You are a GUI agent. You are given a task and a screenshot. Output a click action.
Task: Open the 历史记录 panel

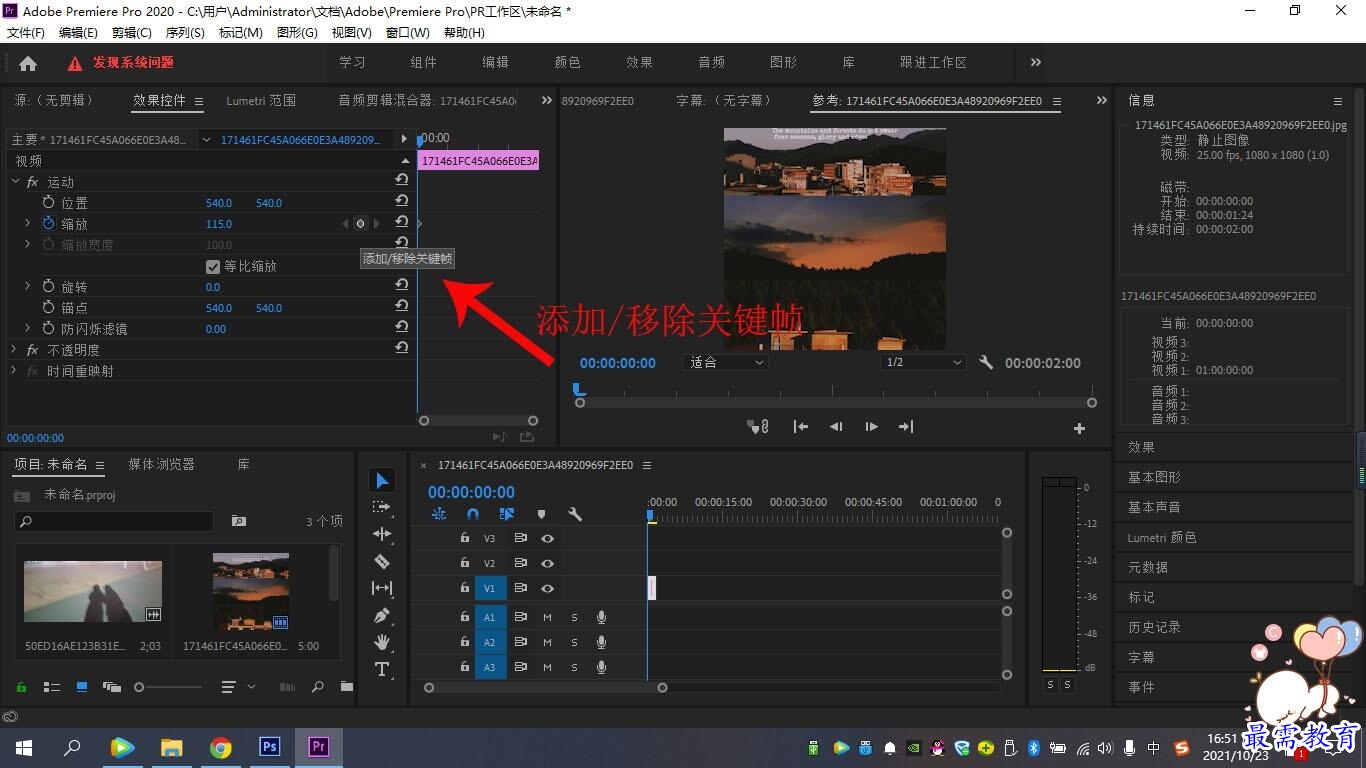pyautogui.click(x=1154, y=627)
